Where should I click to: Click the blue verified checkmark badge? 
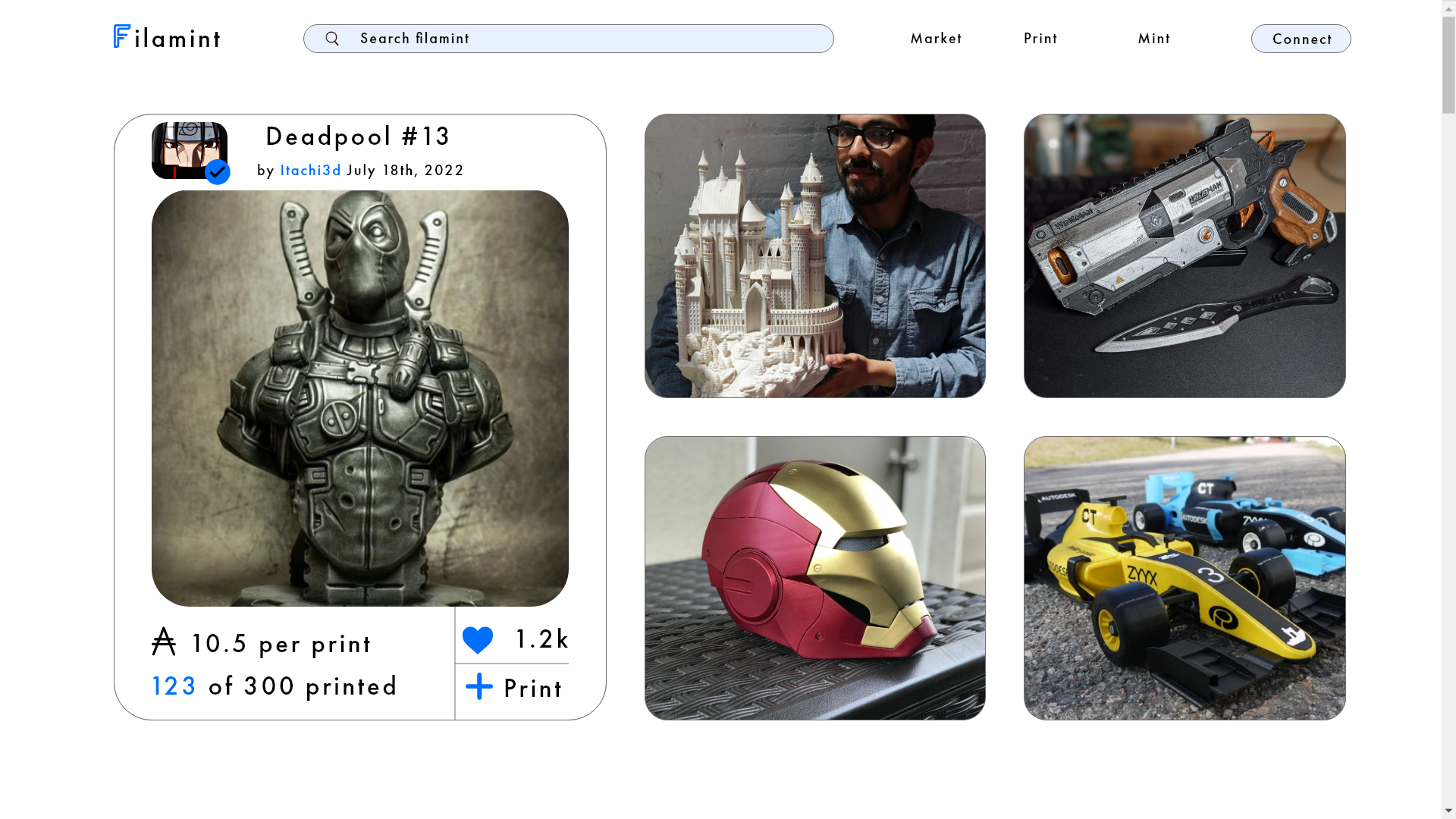click(x=218, y=172)
